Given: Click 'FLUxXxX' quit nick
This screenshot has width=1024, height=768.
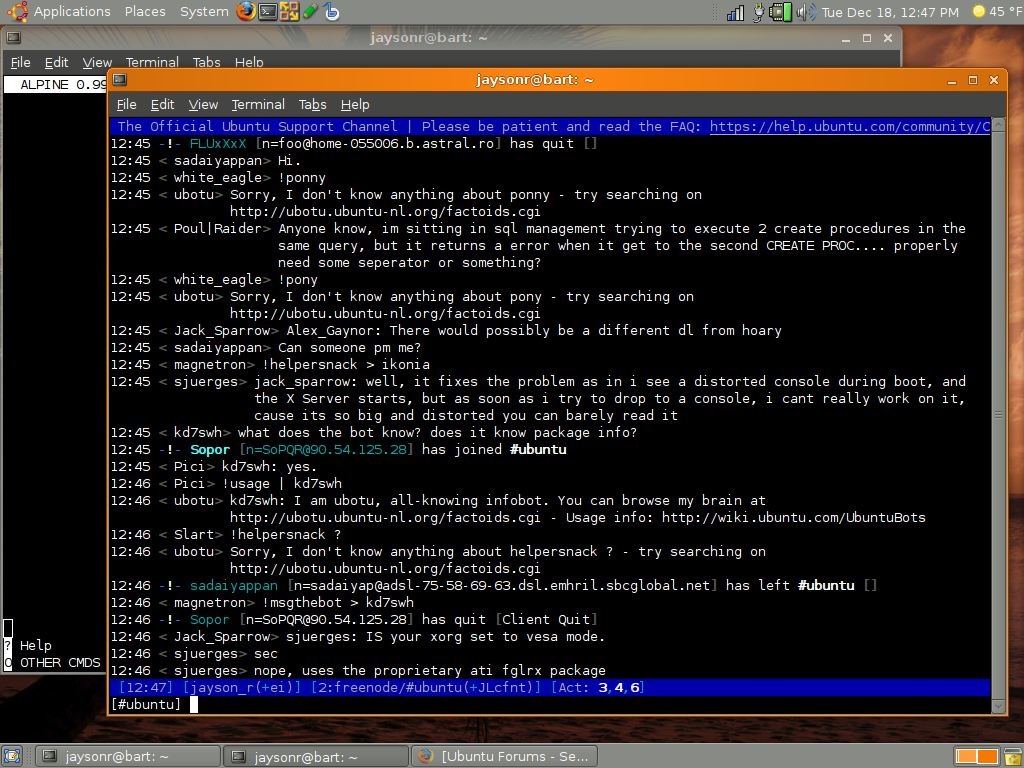Looking at the screenshot, I should click(217, 144).
